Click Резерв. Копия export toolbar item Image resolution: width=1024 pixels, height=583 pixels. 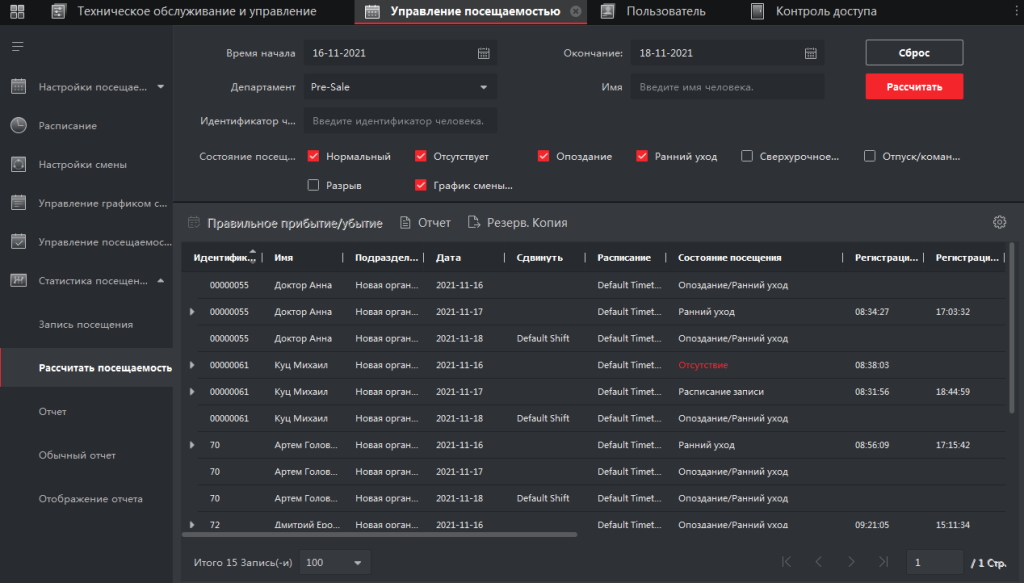pyautogui.click(x=517, y=223)
